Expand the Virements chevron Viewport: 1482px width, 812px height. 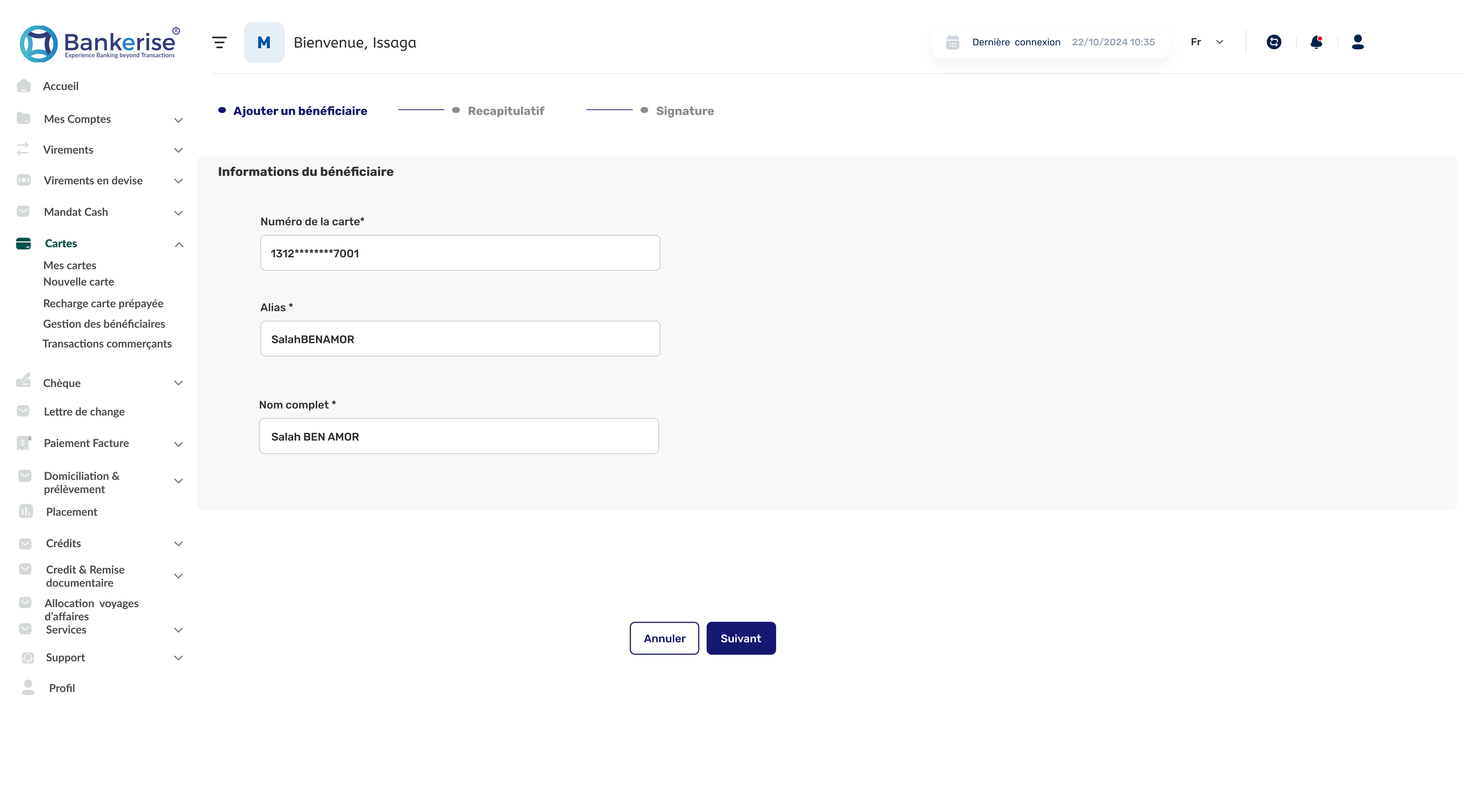tap(178, 150)
